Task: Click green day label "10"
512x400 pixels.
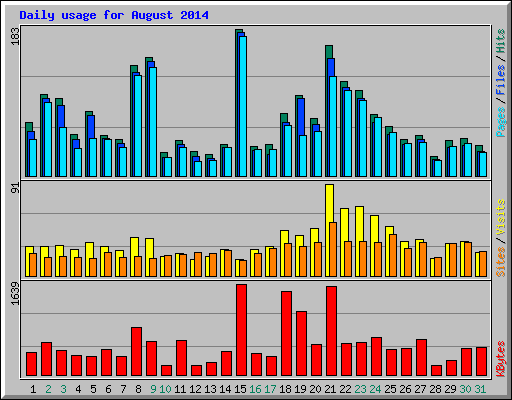Action: tap(165, 389)
